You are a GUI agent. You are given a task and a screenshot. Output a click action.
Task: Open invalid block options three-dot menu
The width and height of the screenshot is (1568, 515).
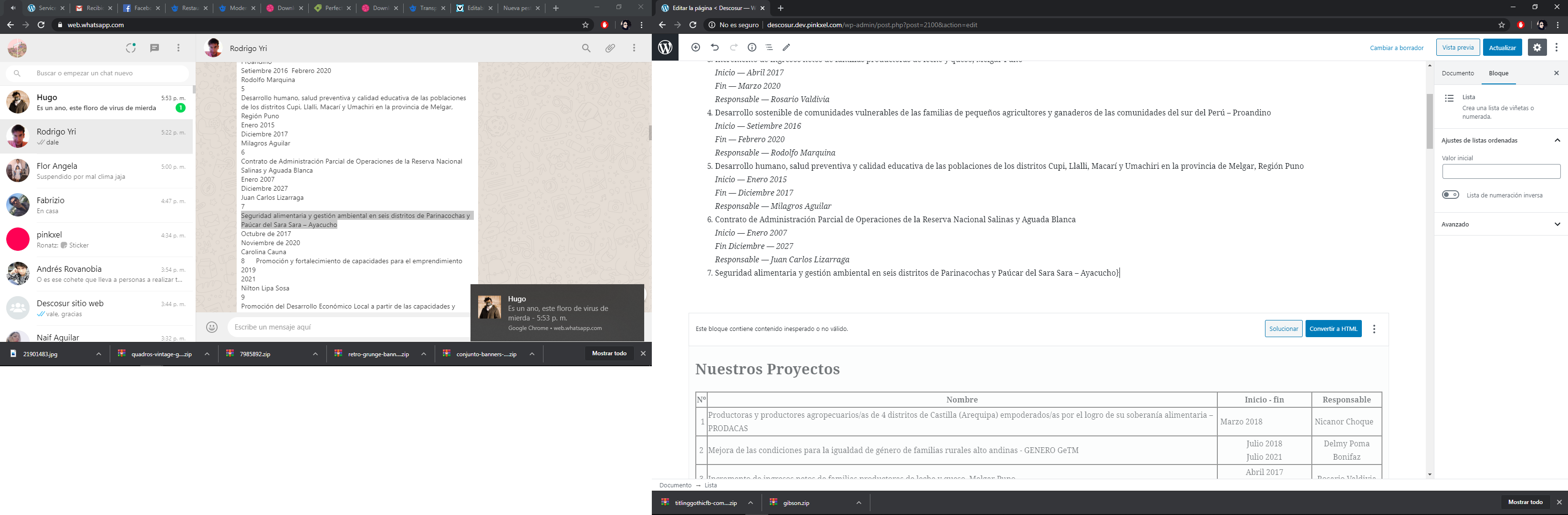coord(1374,329)
